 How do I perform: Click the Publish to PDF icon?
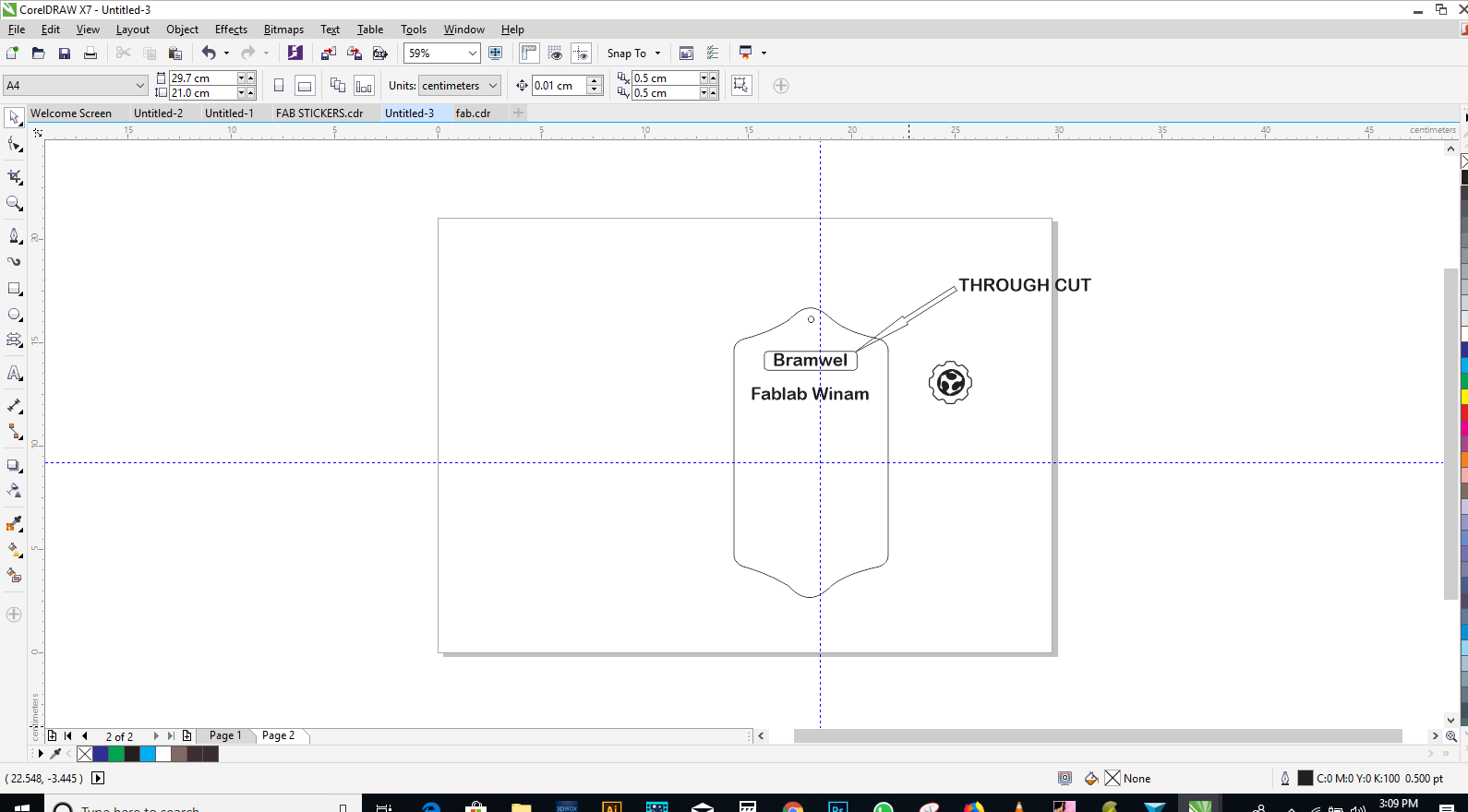pos(379,54)
